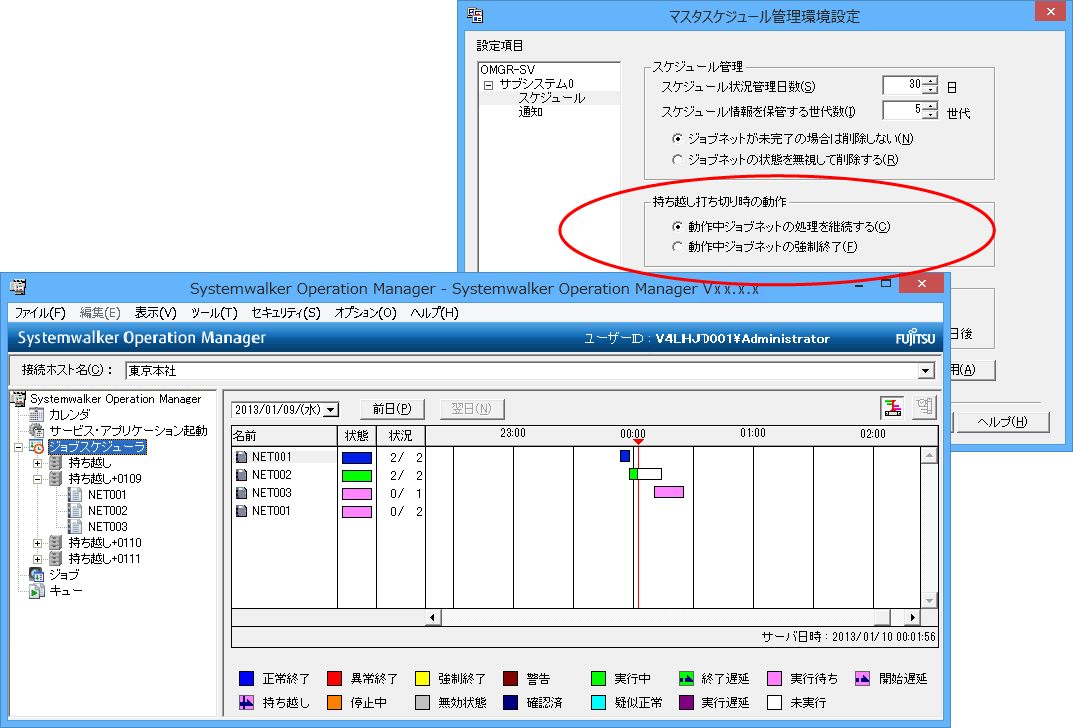This screenshot has width=1073, height=728.
Task: Open the セキュリティ(S) menu
Action: click(x=286, y=313)
